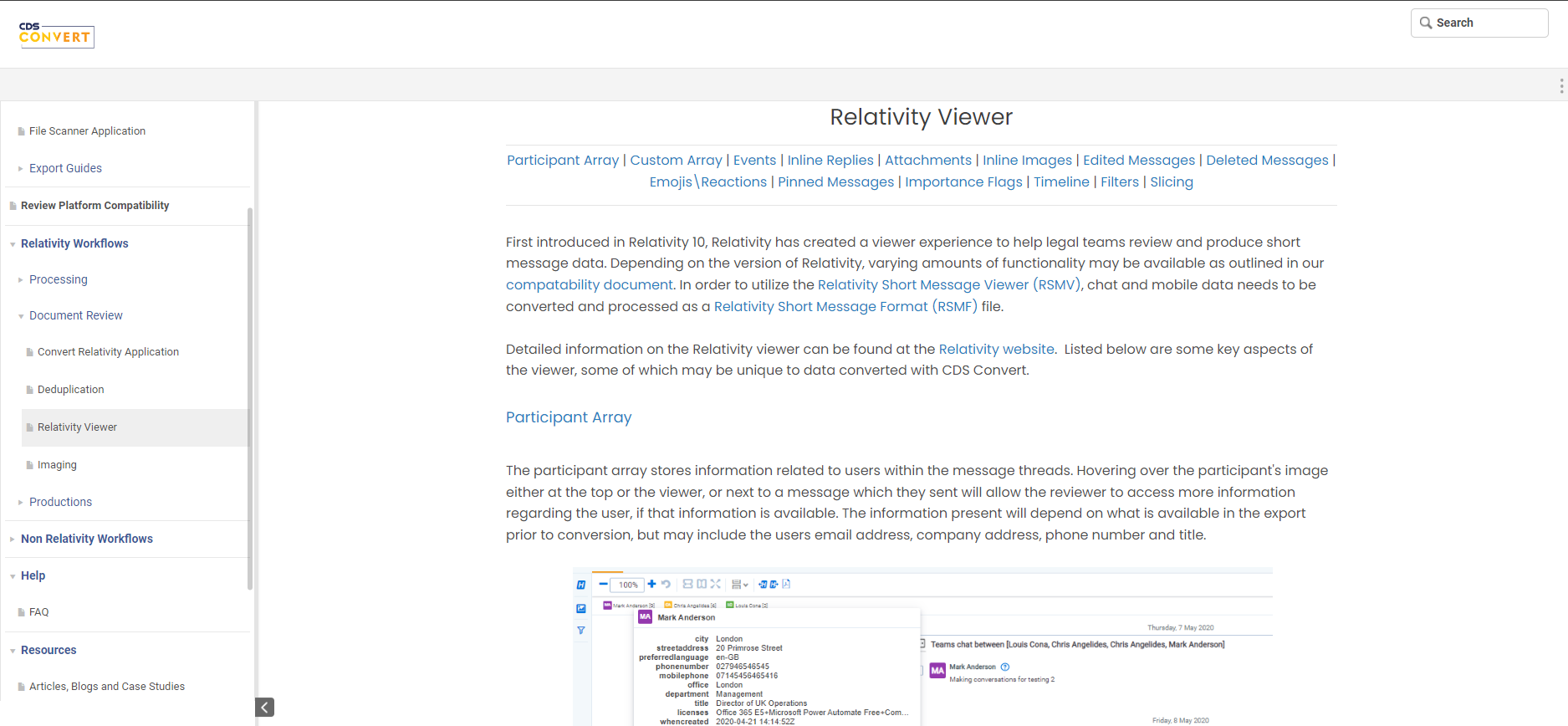Screen dimensions: 1568x726
Task: Open Articles, Blogs and Case Studies
Action: [x=107, y=687]
